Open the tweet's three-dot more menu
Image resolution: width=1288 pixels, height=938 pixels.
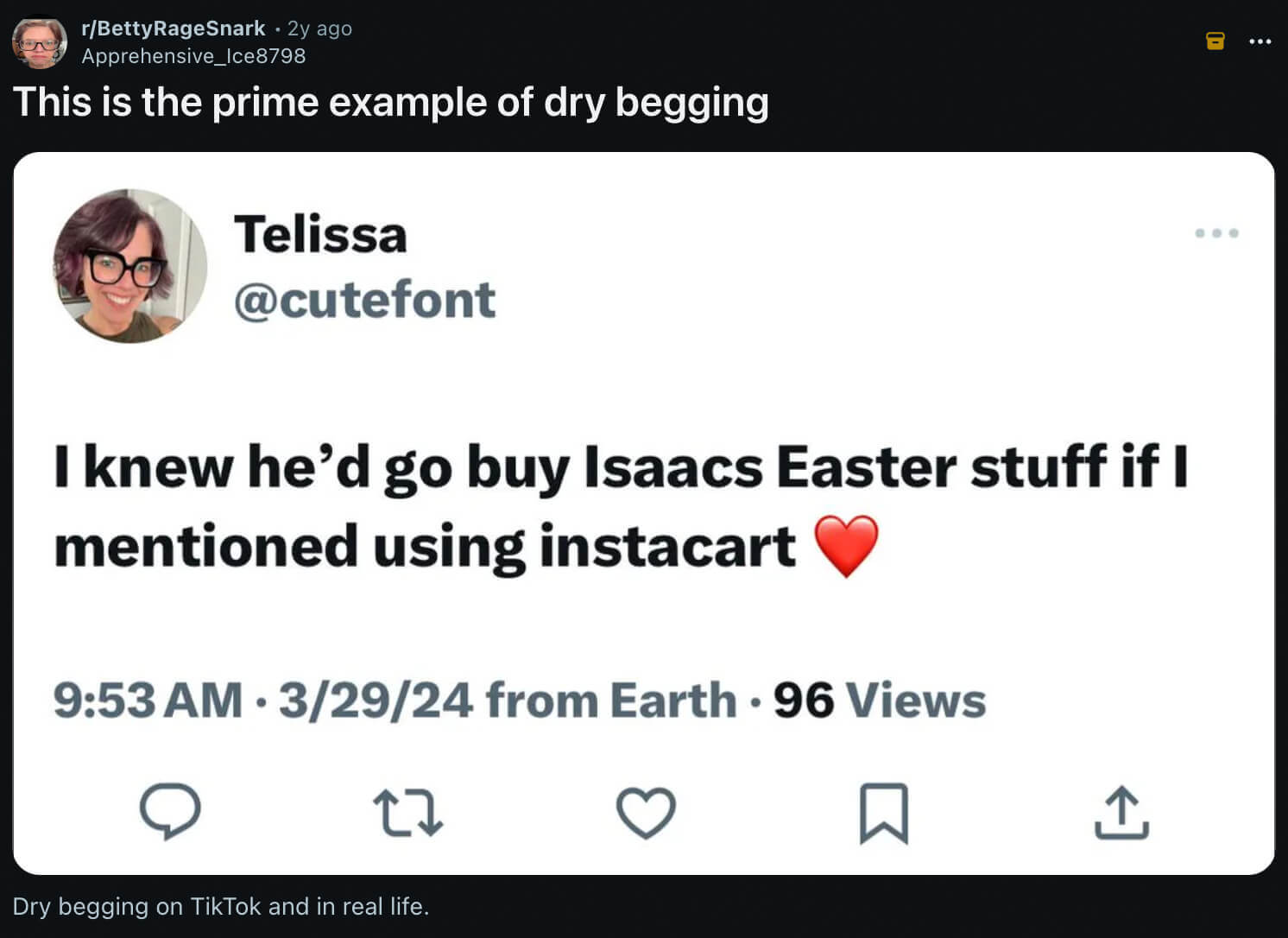(x=1216, y=233)
